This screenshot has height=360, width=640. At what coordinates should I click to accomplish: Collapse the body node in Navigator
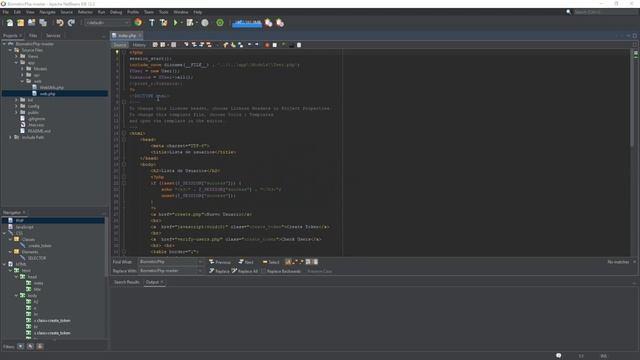click(16, 296)
